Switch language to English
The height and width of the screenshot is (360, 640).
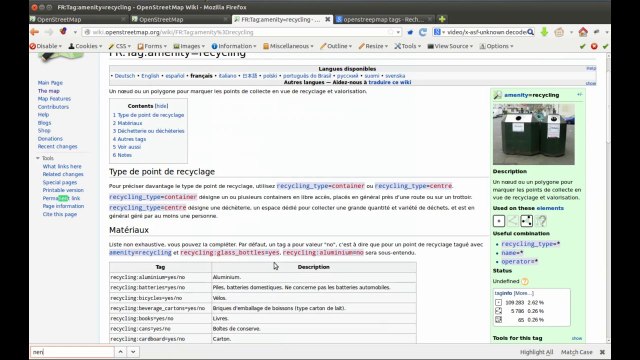(x=150, y=76)
